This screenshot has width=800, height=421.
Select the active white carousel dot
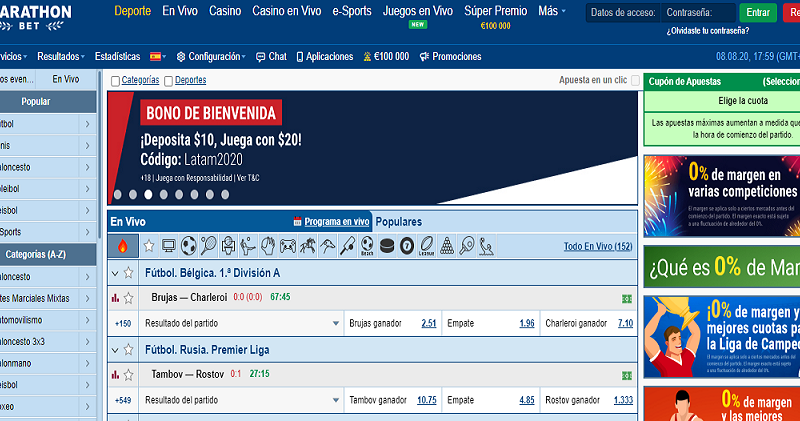(x=148, y=194)
